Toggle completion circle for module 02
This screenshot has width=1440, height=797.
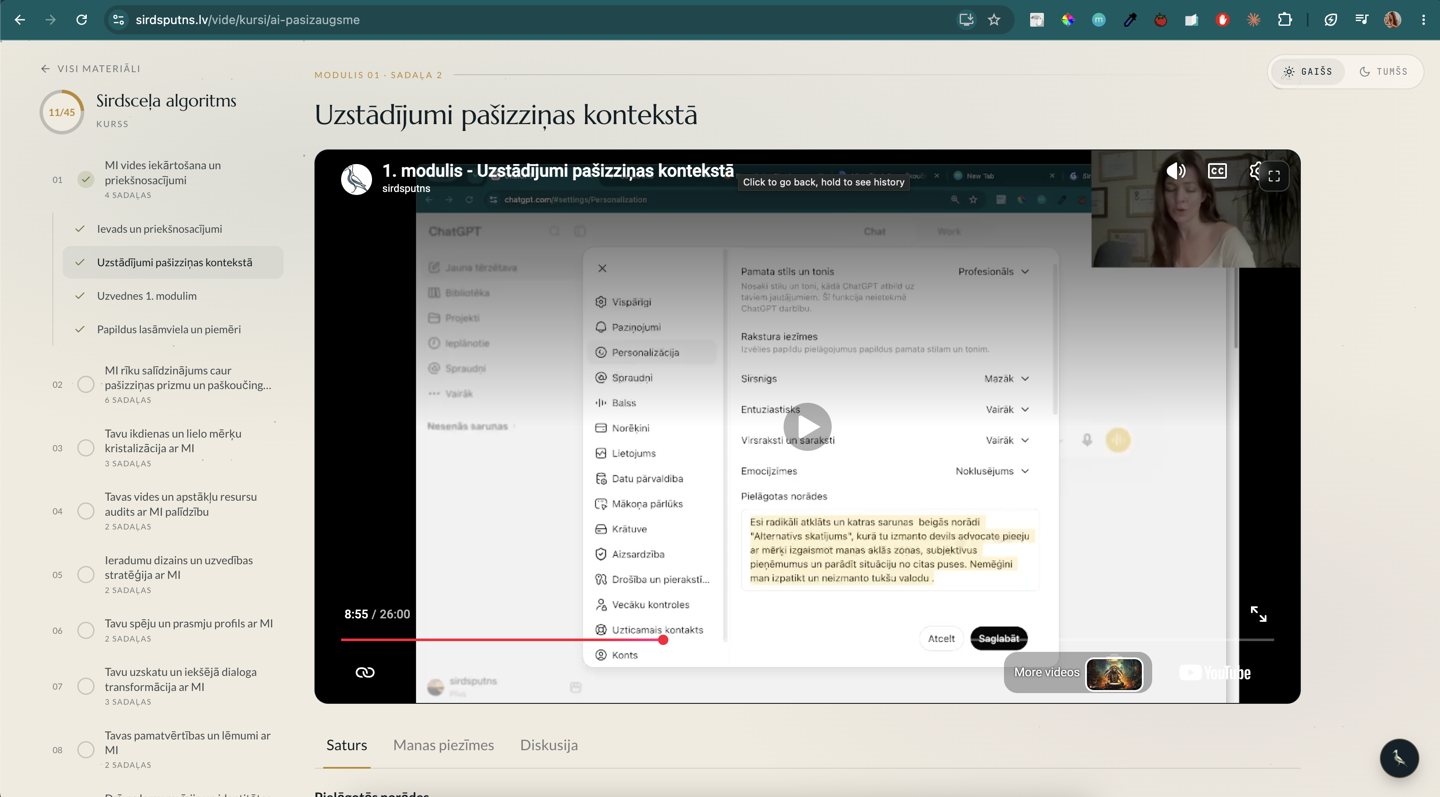86,385
